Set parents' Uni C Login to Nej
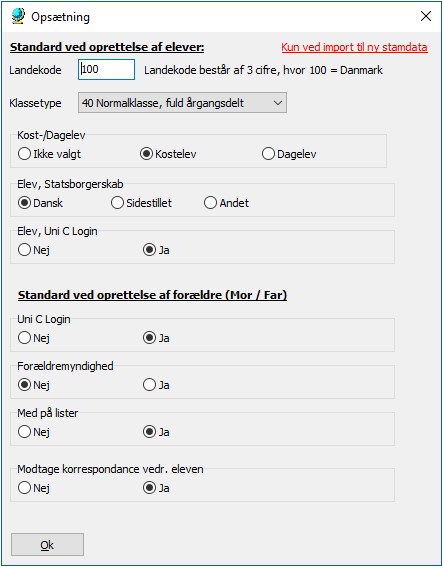The width and height of the screenshot is (444, 571). point(34,338)
